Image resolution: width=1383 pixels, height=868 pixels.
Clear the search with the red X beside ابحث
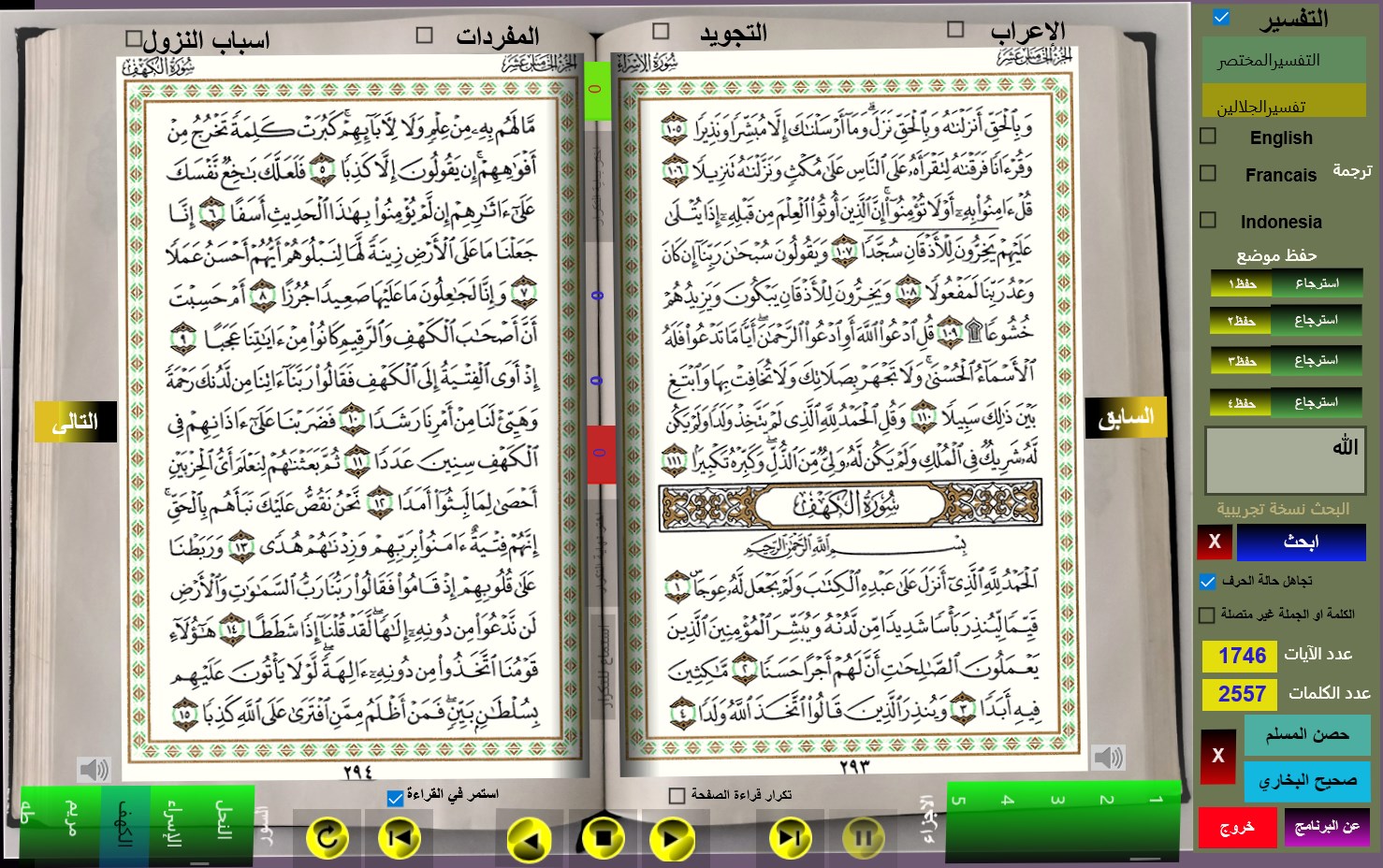[x=1215, y=542]
